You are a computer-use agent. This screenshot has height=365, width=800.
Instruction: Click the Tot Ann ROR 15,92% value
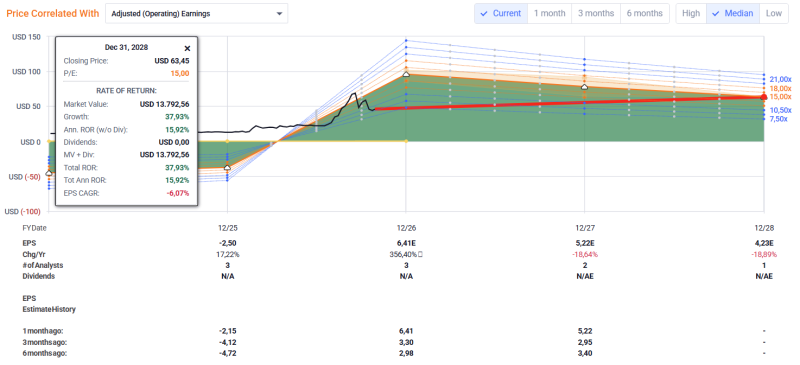click(177, 180)
